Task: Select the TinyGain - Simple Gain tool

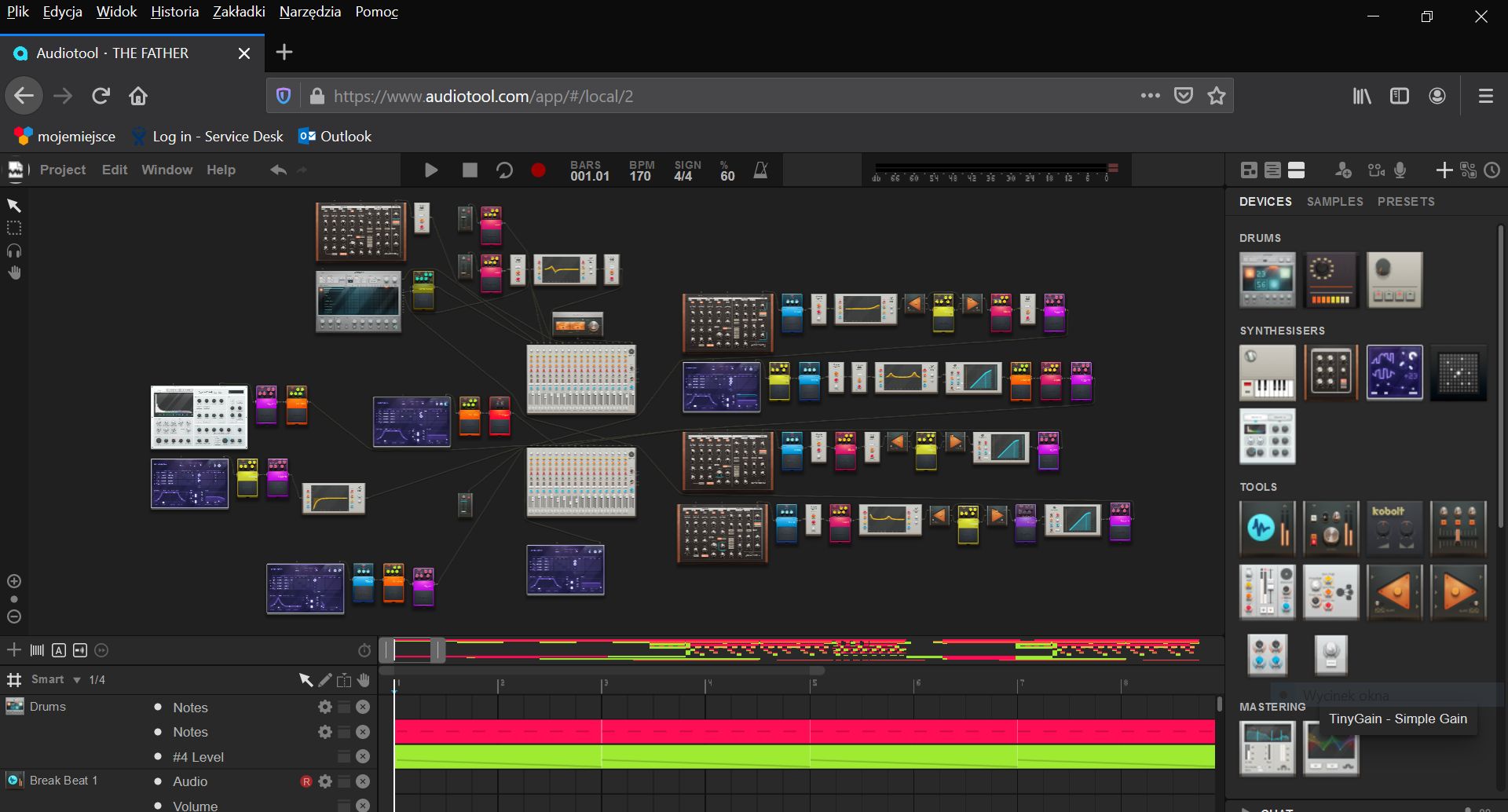Action: coord(1331,654)
